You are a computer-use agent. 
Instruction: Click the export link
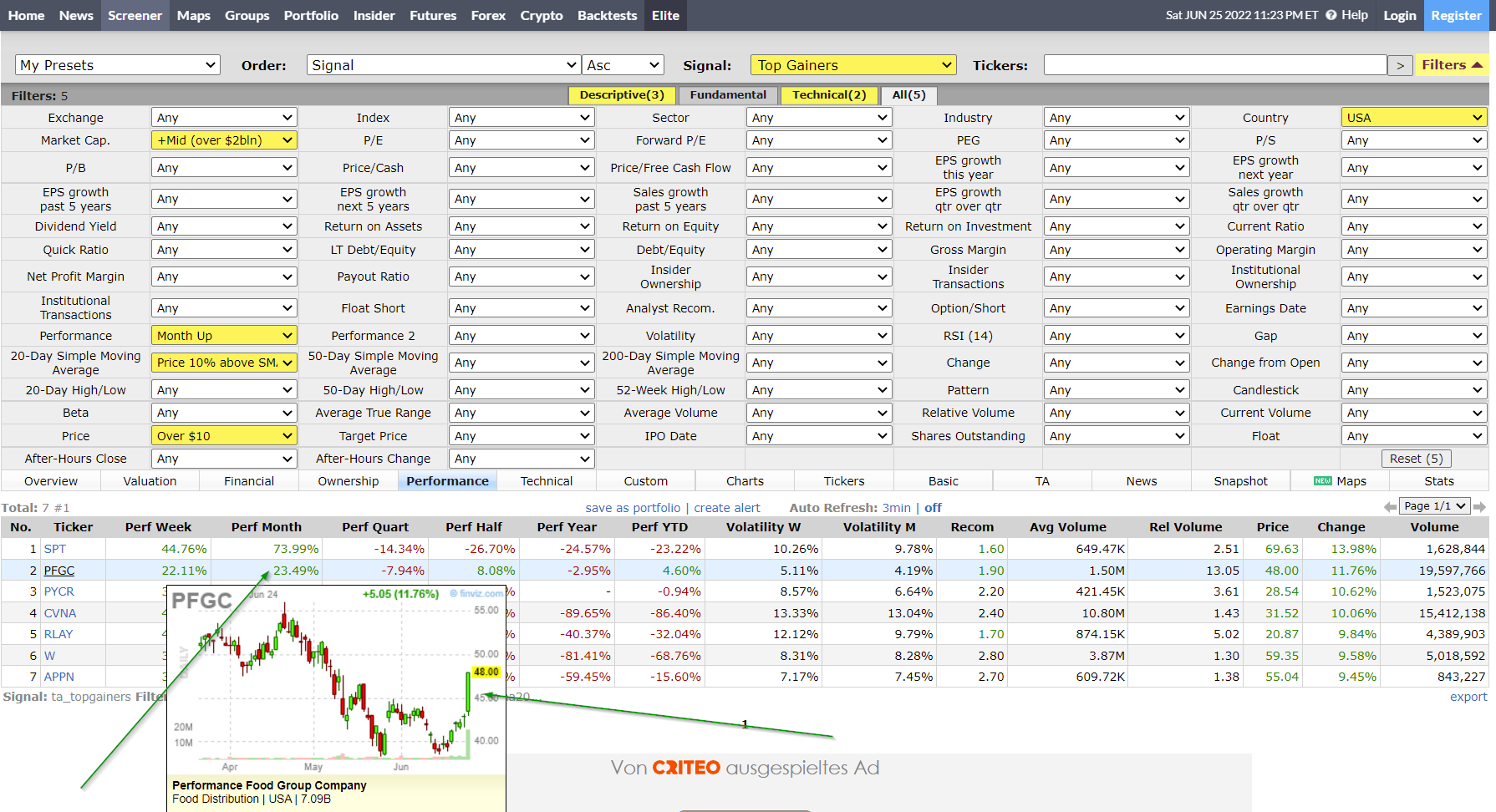[1468, 697]
